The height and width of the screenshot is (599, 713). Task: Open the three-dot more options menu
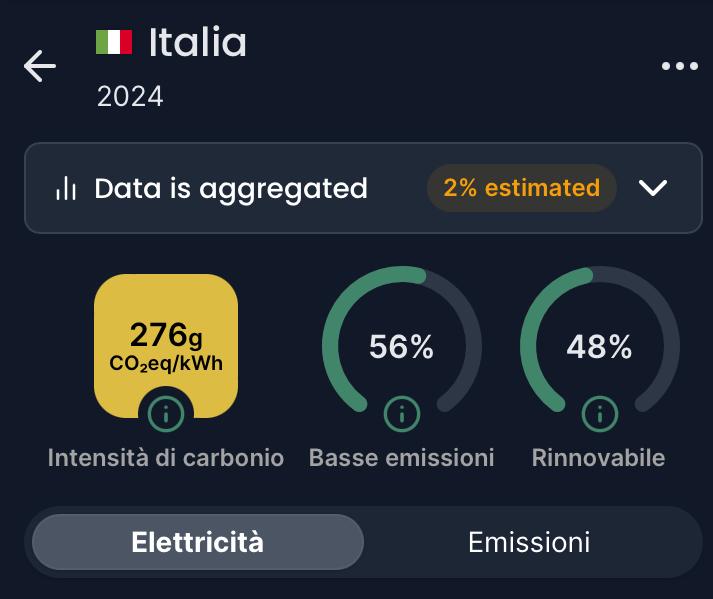[680, 66]
